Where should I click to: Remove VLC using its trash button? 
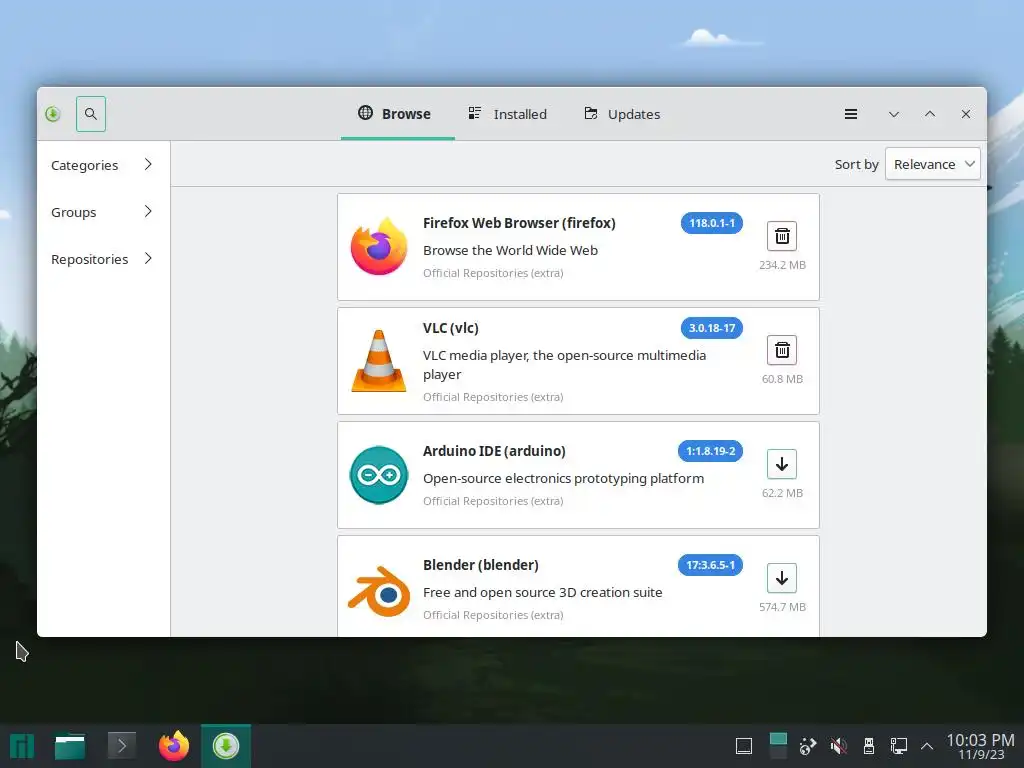[x=782, y=350]
